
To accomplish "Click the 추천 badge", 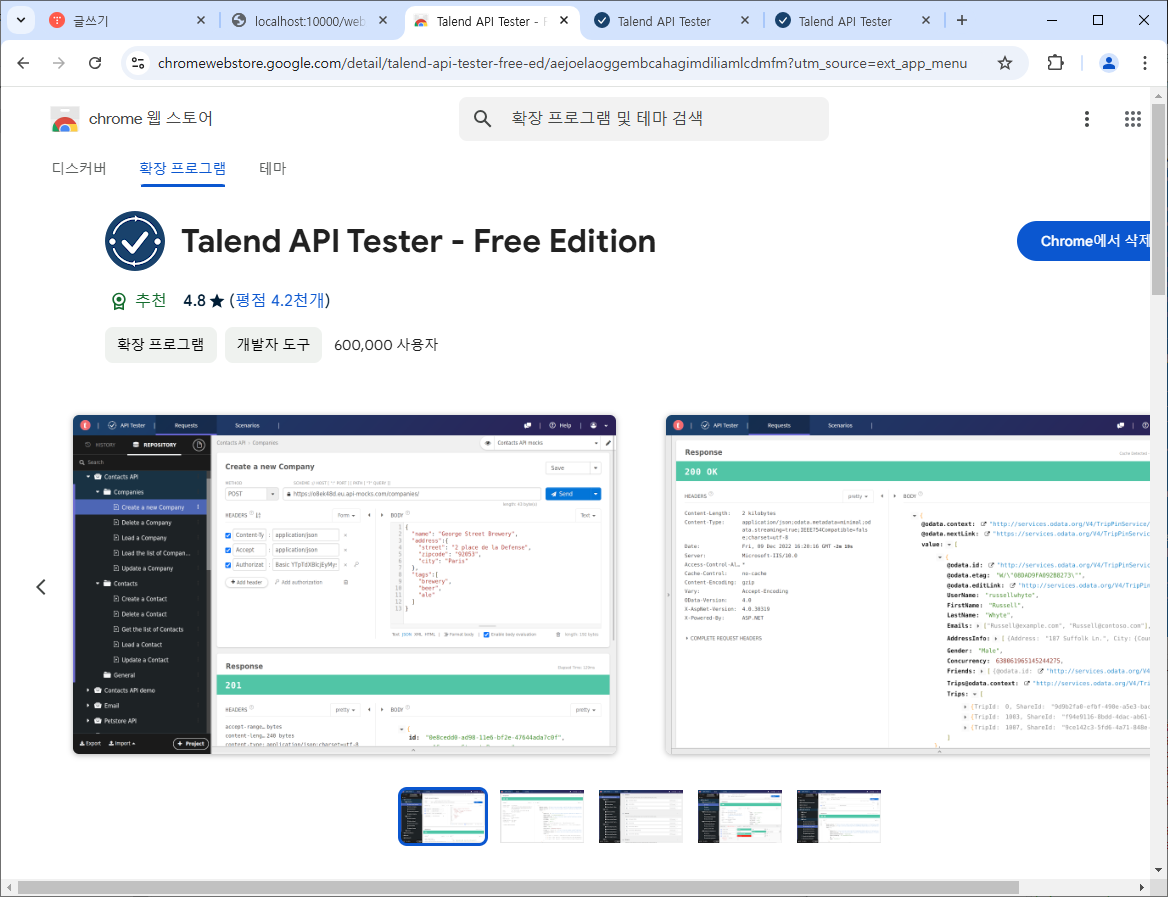I will coord(139,300).
